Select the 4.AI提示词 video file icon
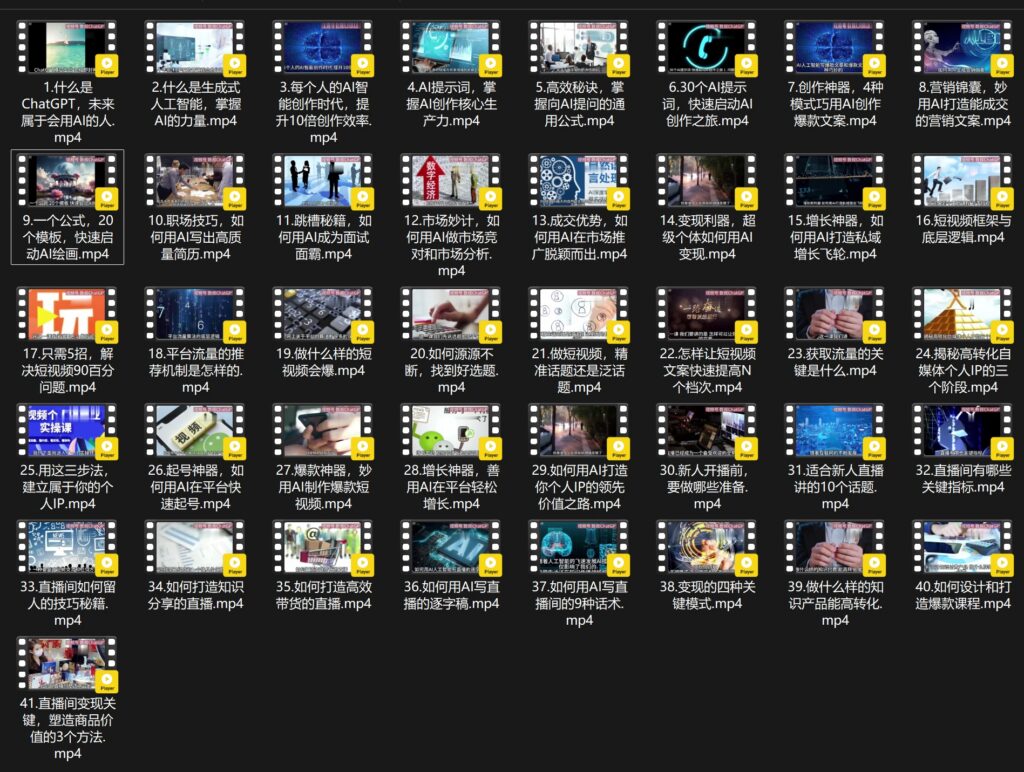 click(451, 48)
